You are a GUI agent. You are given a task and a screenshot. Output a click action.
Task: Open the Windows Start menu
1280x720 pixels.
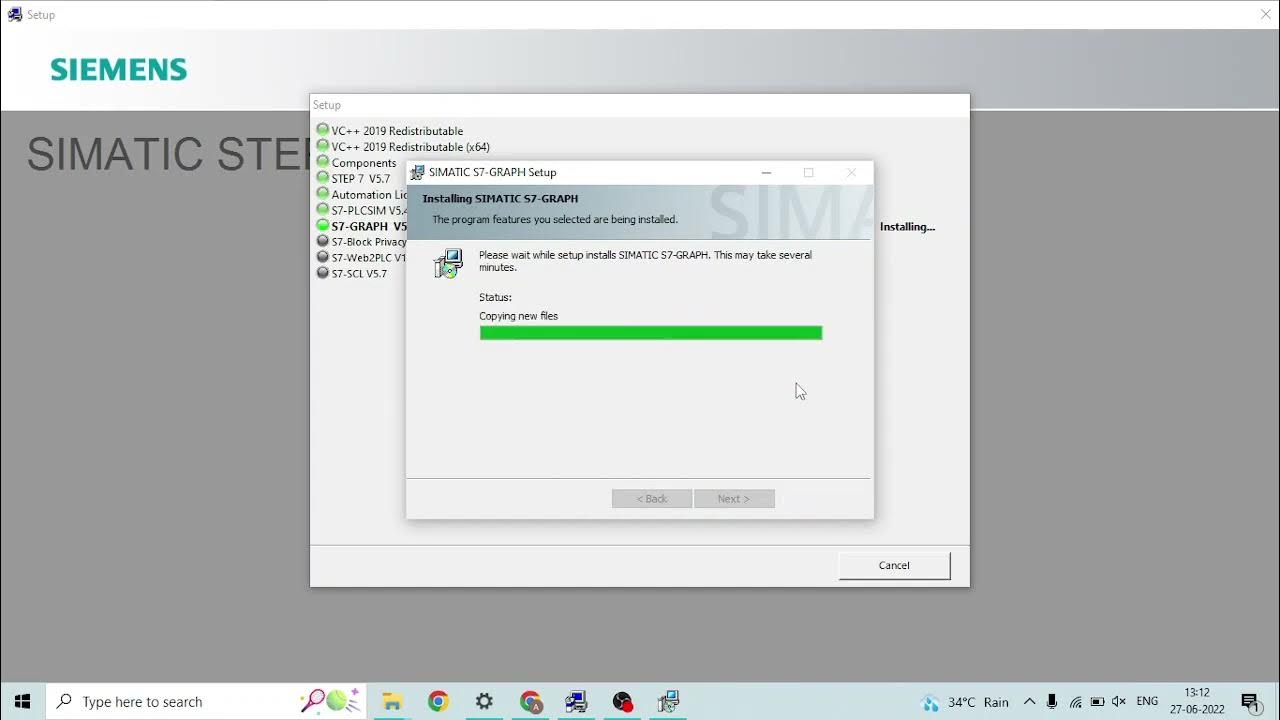pyautogui.click(x=23, y=701)
